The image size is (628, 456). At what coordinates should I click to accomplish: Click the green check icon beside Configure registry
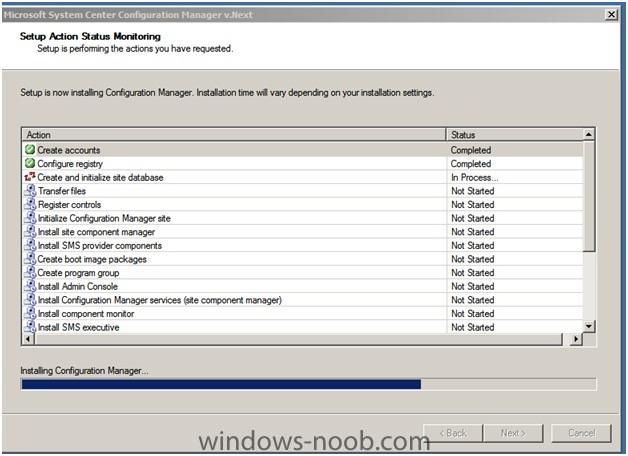[x=30, y=163]
